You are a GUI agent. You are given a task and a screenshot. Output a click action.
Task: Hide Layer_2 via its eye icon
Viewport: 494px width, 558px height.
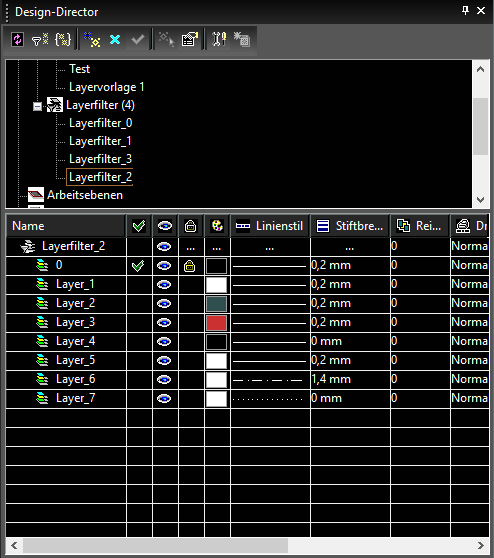[164, 304]
